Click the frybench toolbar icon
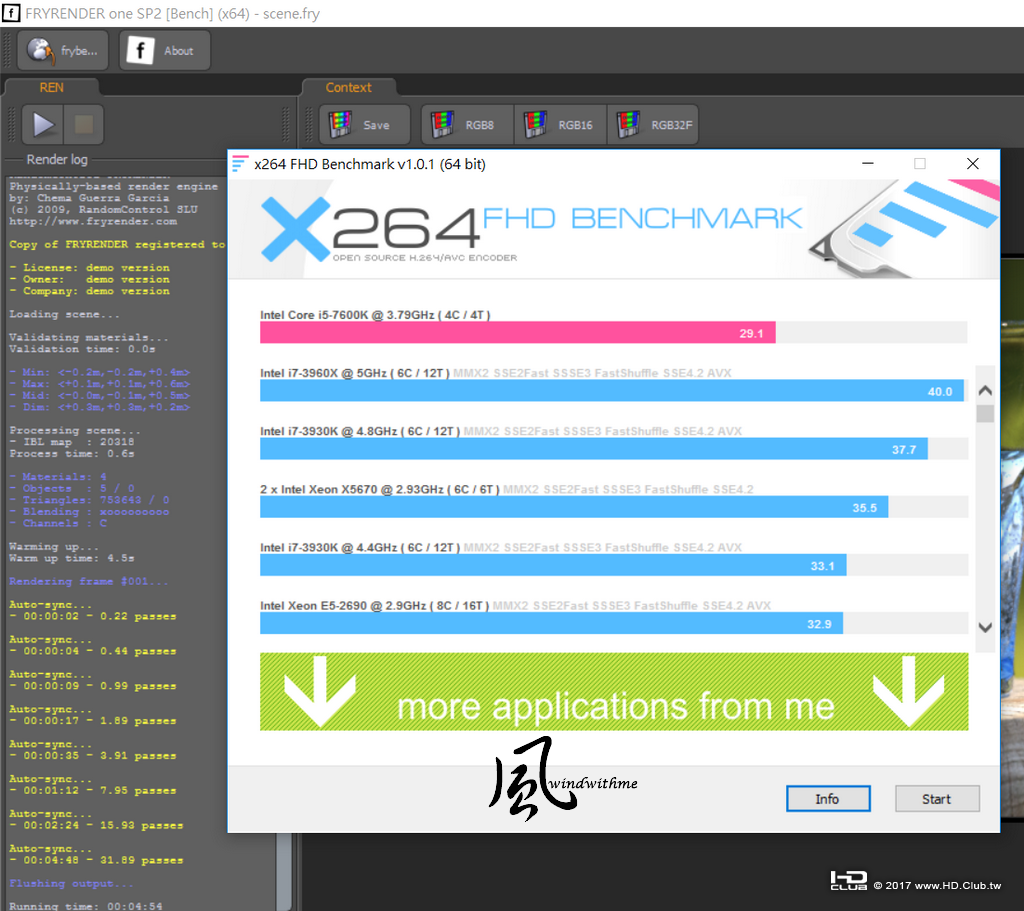1024x911 pixels. 63,50
